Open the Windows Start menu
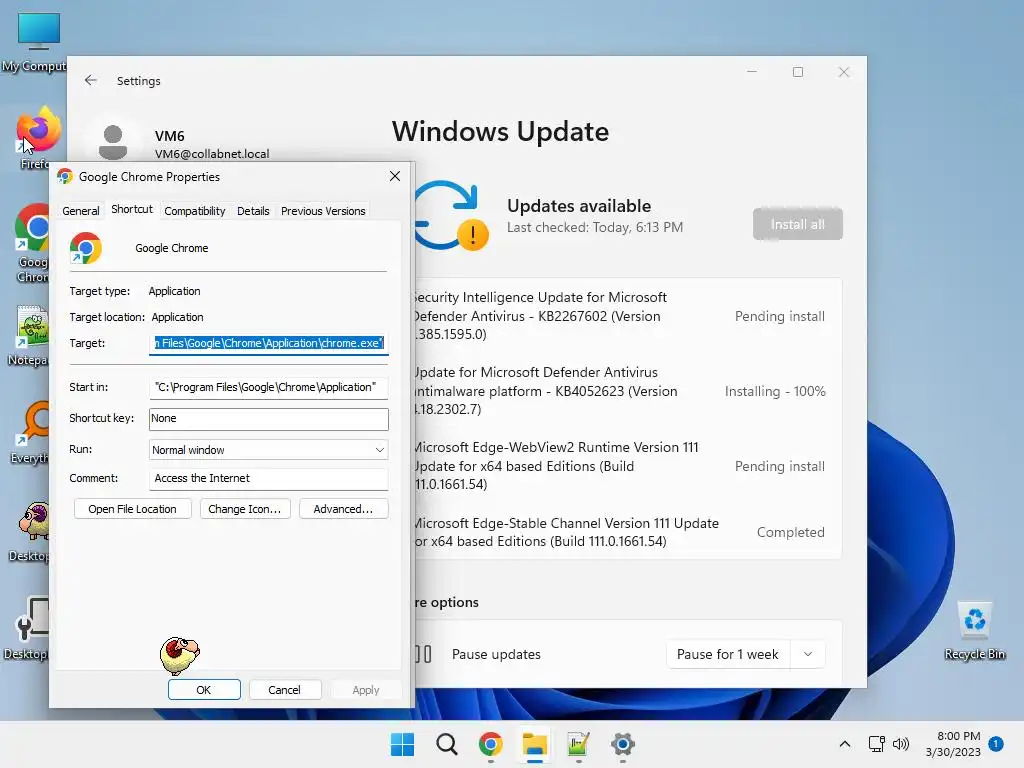The image size is (1024, 768). pyautogui.click(x=402, y=744)
